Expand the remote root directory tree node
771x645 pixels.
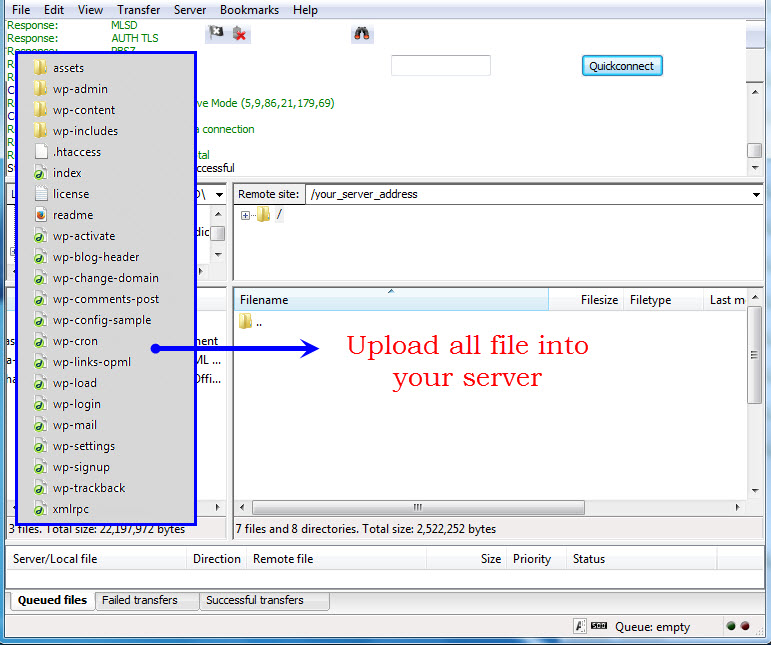coord(246,215)
